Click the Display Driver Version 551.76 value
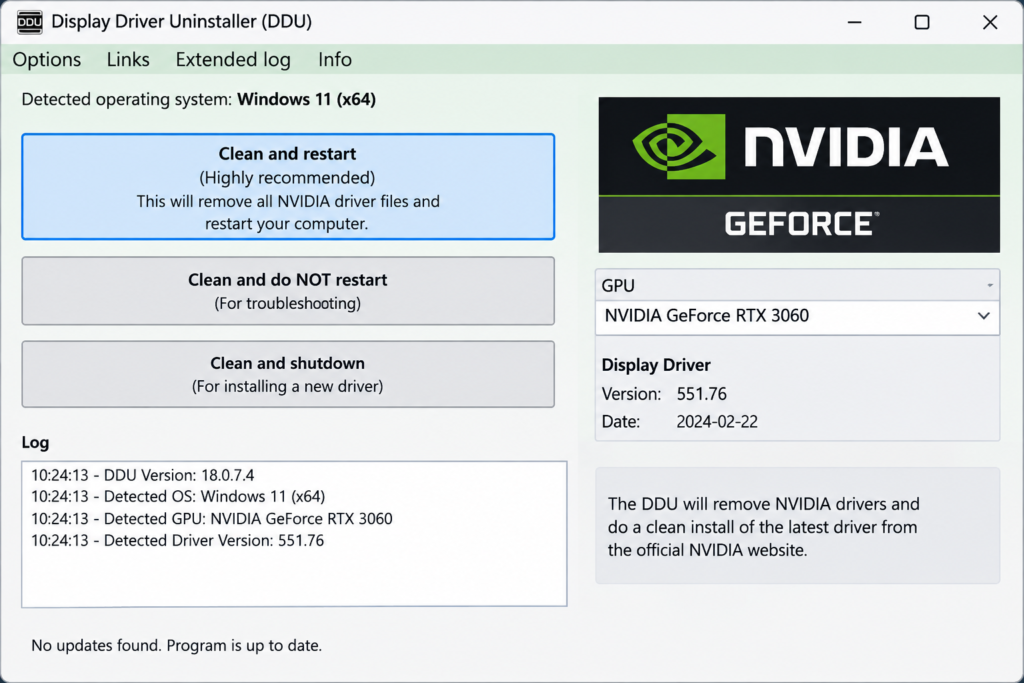1024x683 pixels. click(701, 394)
